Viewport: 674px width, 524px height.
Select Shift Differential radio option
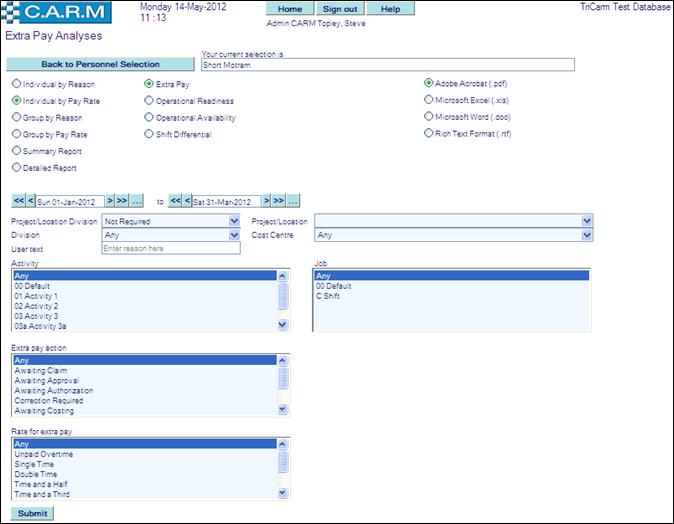149,133
